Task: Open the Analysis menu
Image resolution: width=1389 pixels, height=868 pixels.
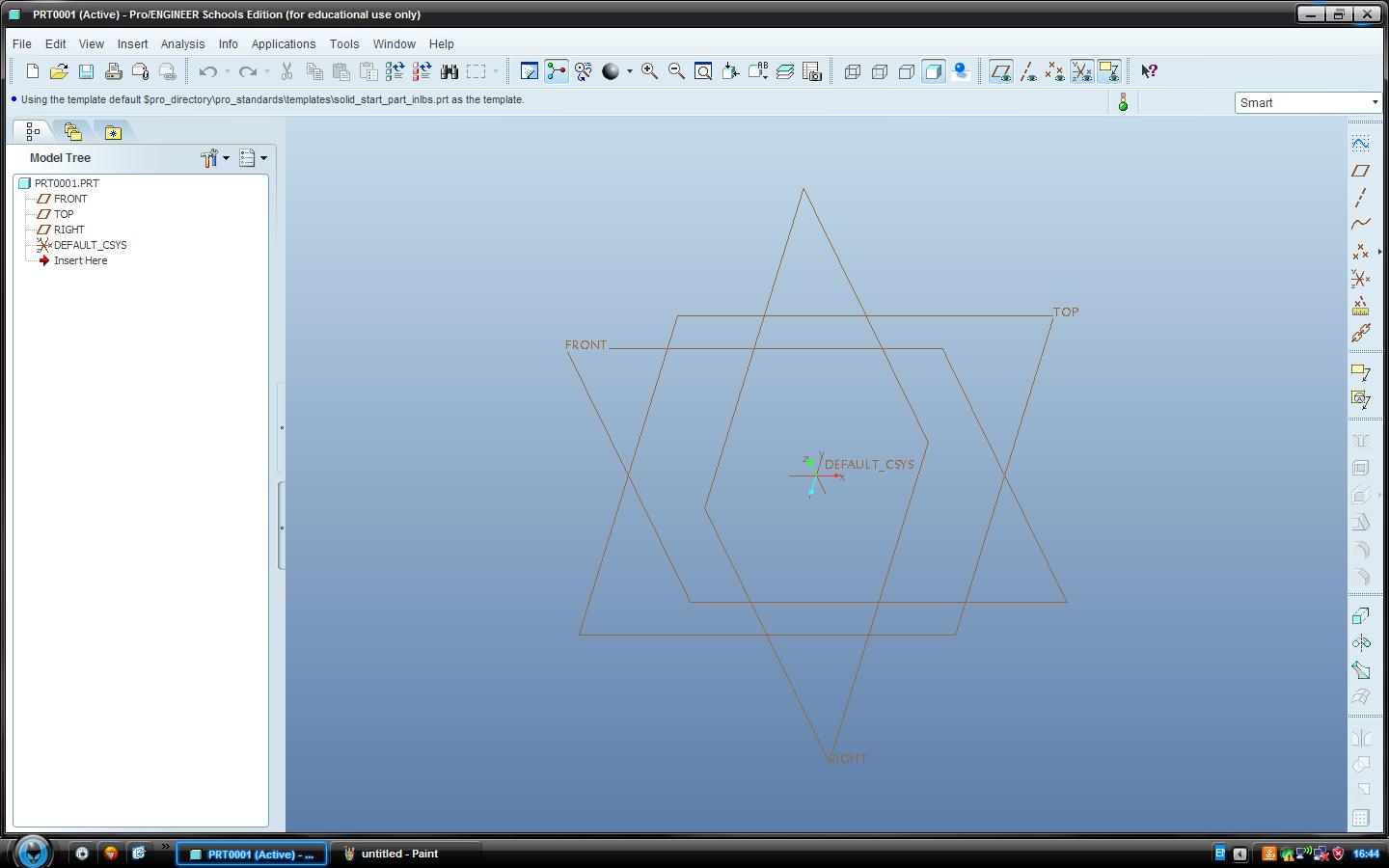Action: click(x=183, y=44)
